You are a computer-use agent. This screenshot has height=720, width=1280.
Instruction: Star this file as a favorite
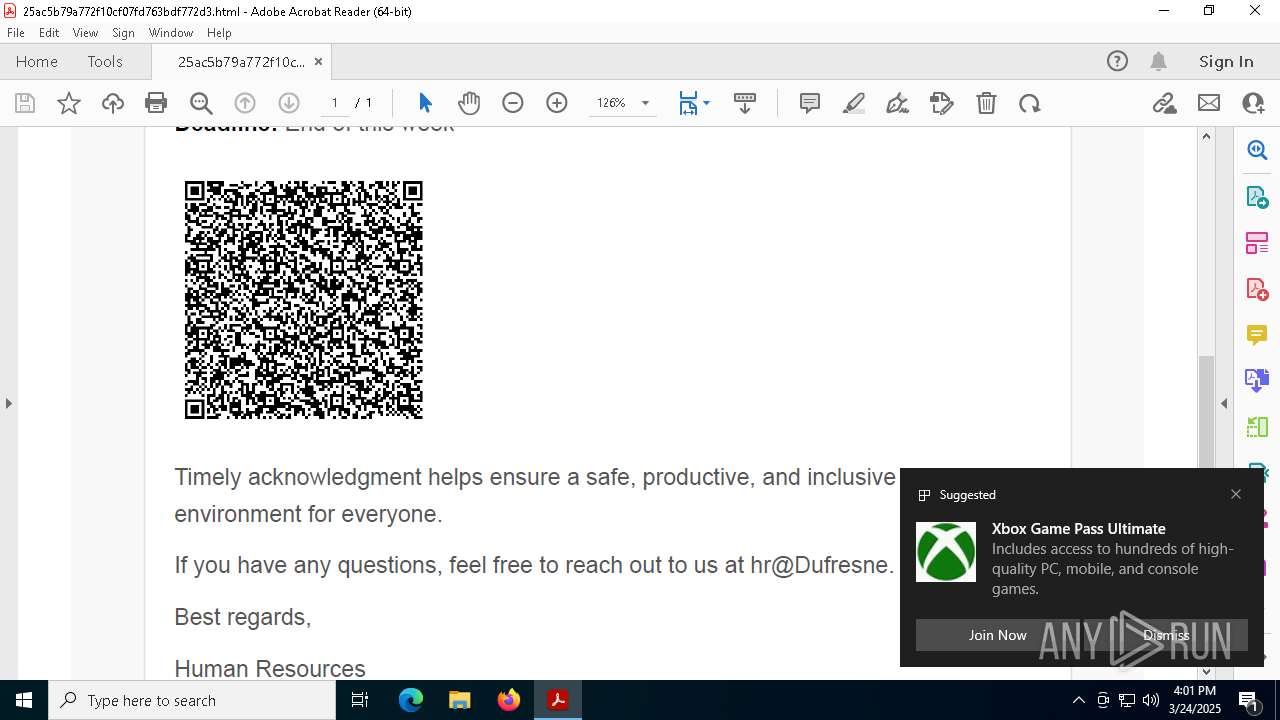[x=69, y=103]
